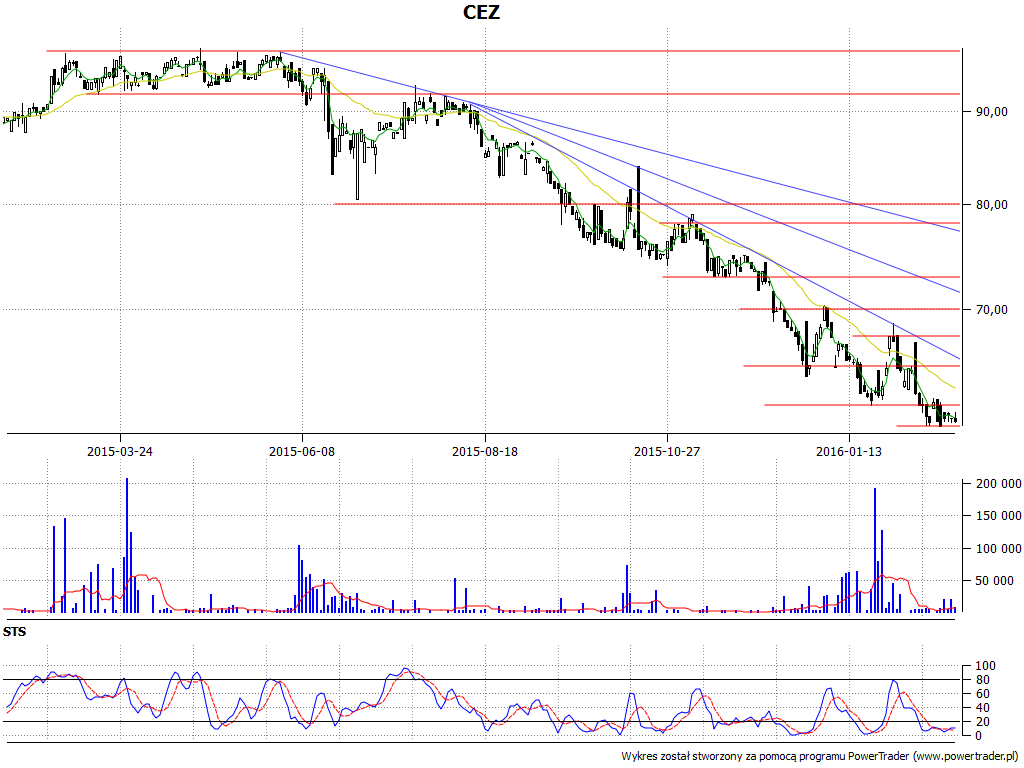Select the 2015-06-08 date label
This screenshot has width=1024, height=768.
pos(302,451)
